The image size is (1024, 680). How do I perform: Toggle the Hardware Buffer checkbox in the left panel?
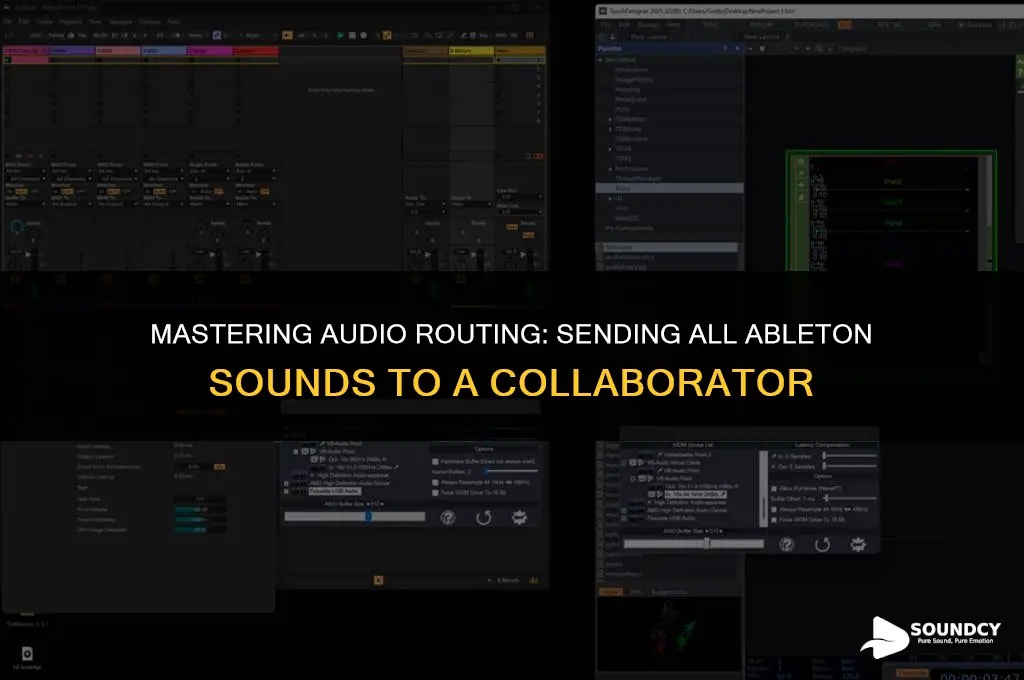pyautogui.click(x=436, y=462)
